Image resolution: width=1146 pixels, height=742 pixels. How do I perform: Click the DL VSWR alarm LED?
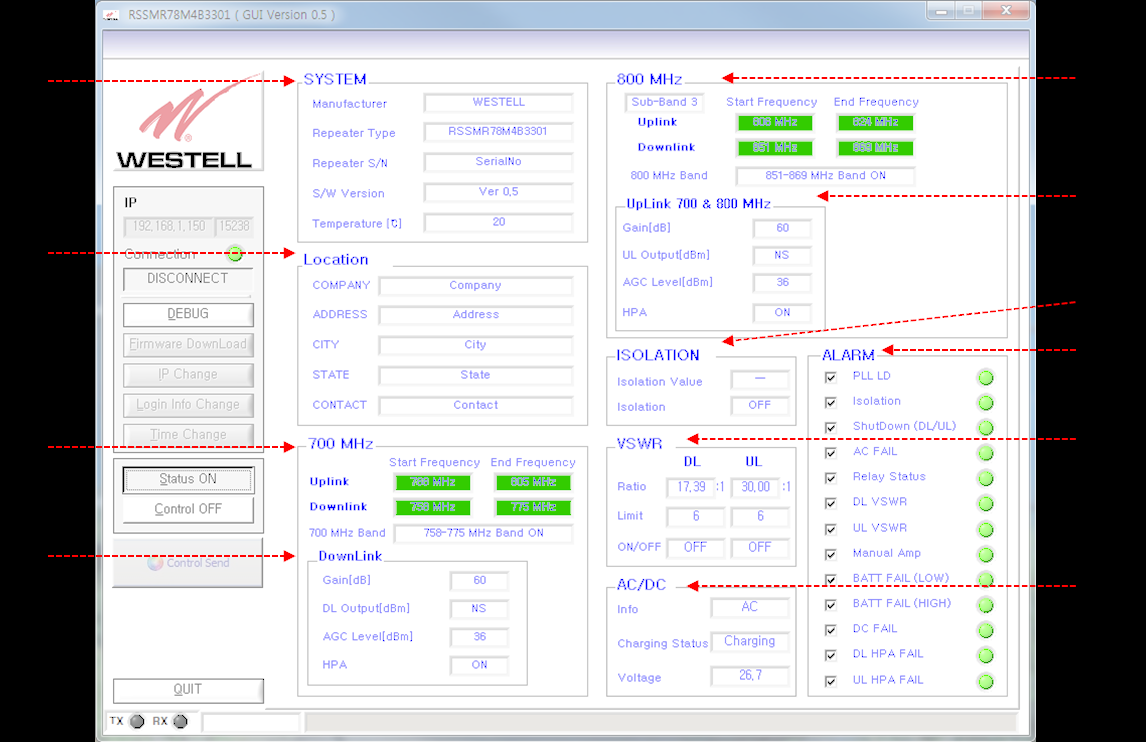pos(985,504)
